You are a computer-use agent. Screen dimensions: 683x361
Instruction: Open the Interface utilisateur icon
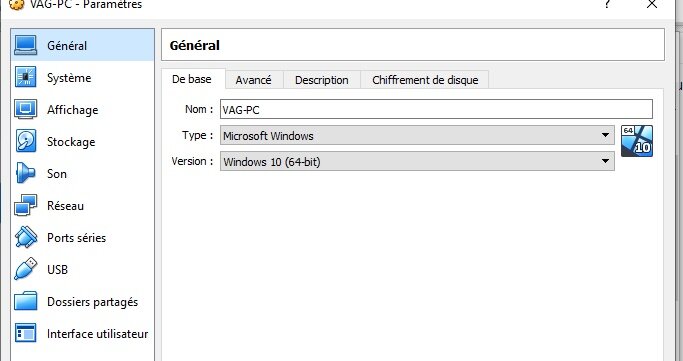pyautogui.click(x=26, y=333)
